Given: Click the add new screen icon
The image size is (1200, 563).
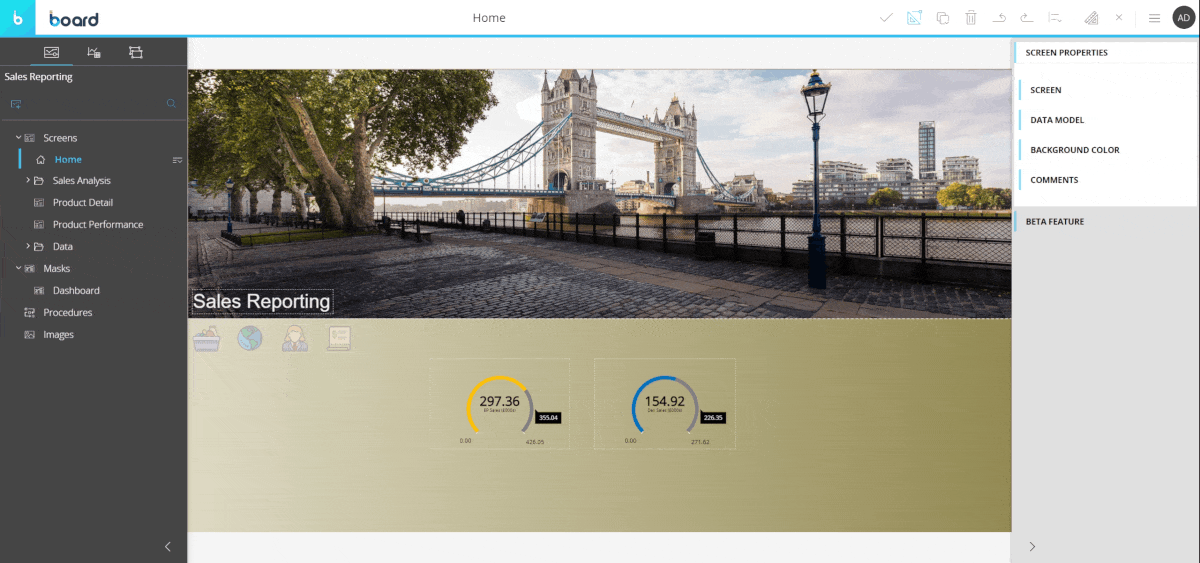Looking at the screenshot, I should tap(16, 103).
